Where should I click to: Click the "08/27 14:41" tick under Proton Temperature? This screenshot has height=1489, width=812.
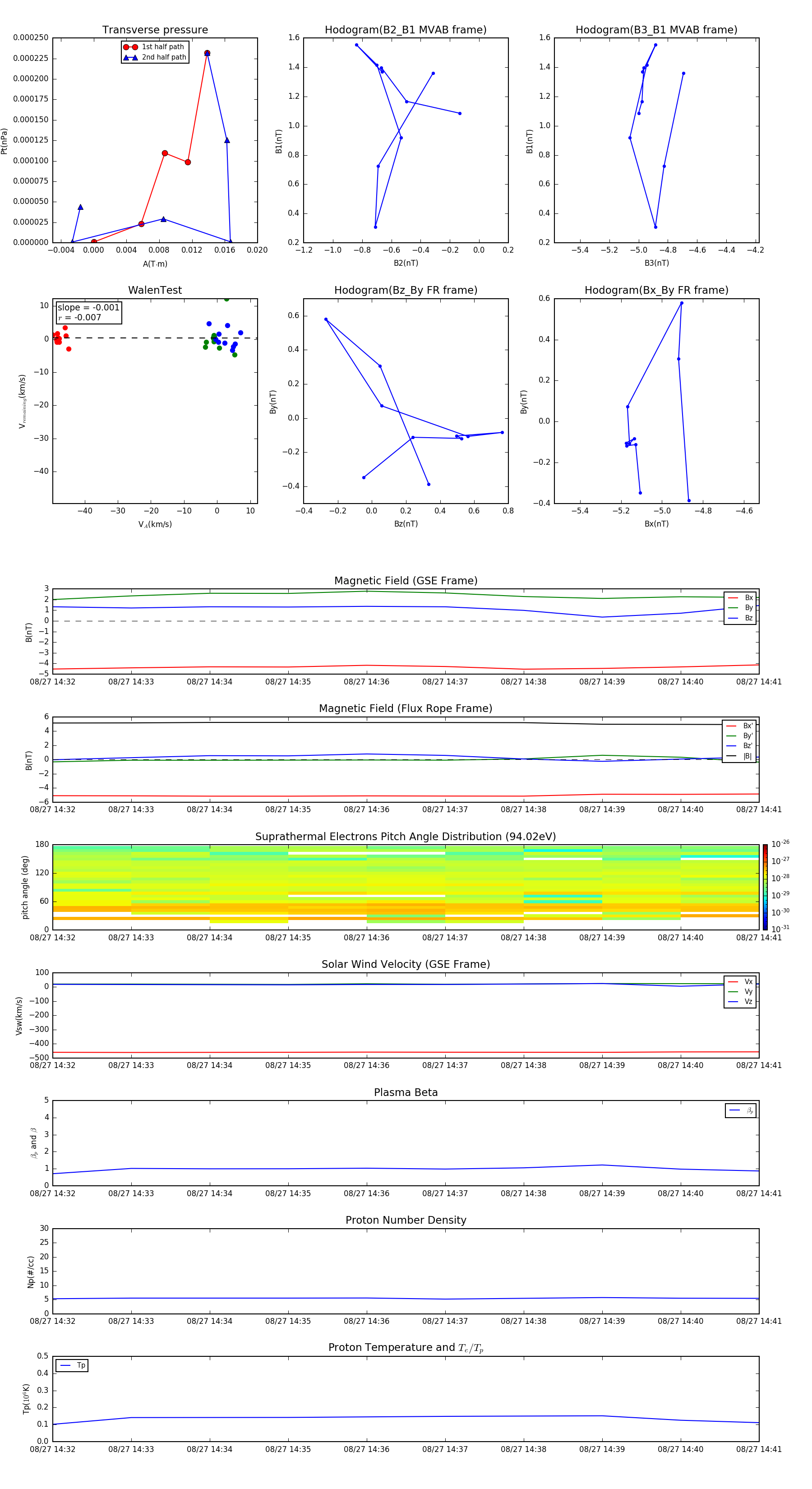pos(759,1450)
